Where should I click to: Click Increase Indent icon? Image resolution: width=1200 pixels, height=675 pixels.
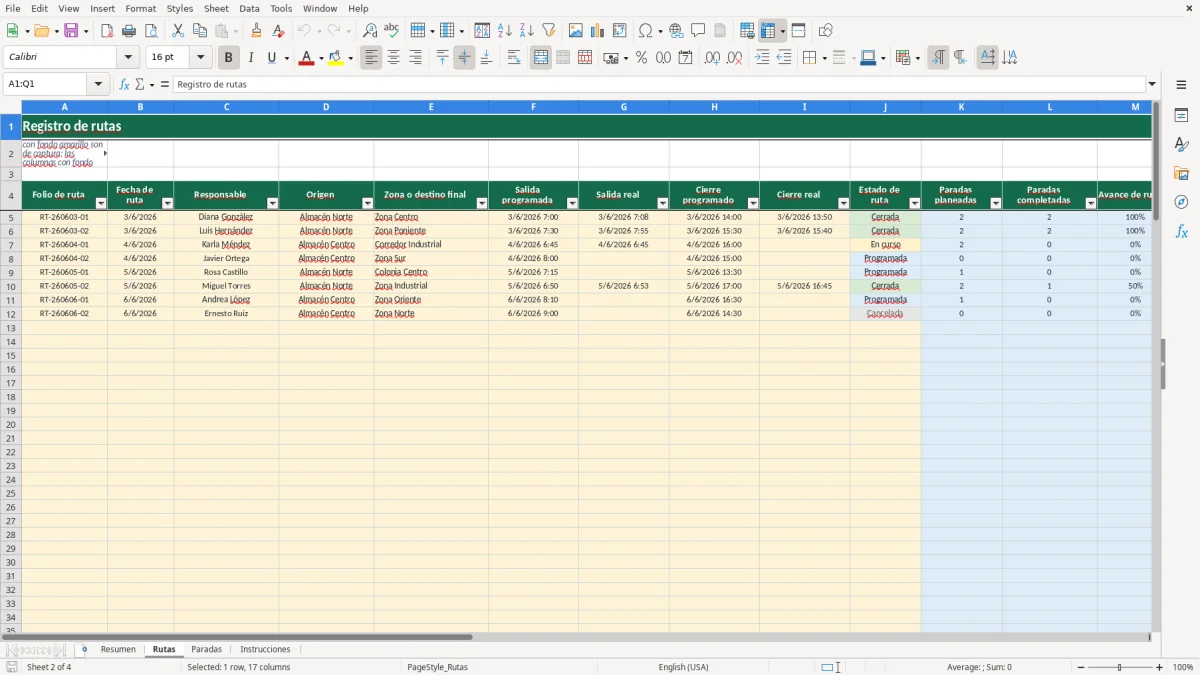point(762,58)
